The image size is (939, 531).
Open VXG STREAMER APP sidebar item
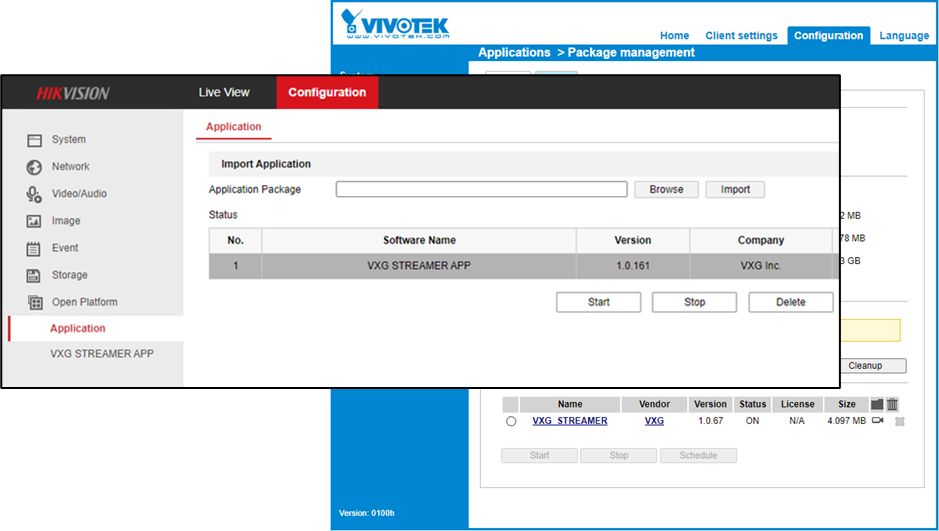tap(102, 354)
